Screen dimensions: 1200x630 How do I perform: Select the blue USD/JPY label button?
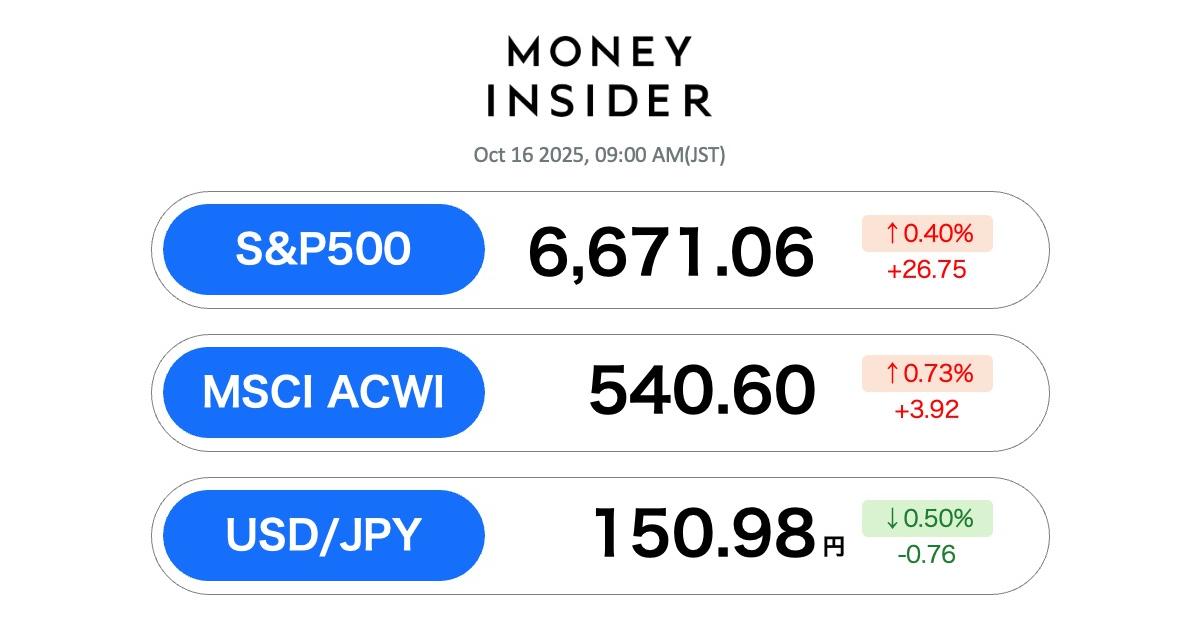pos(323,535)
